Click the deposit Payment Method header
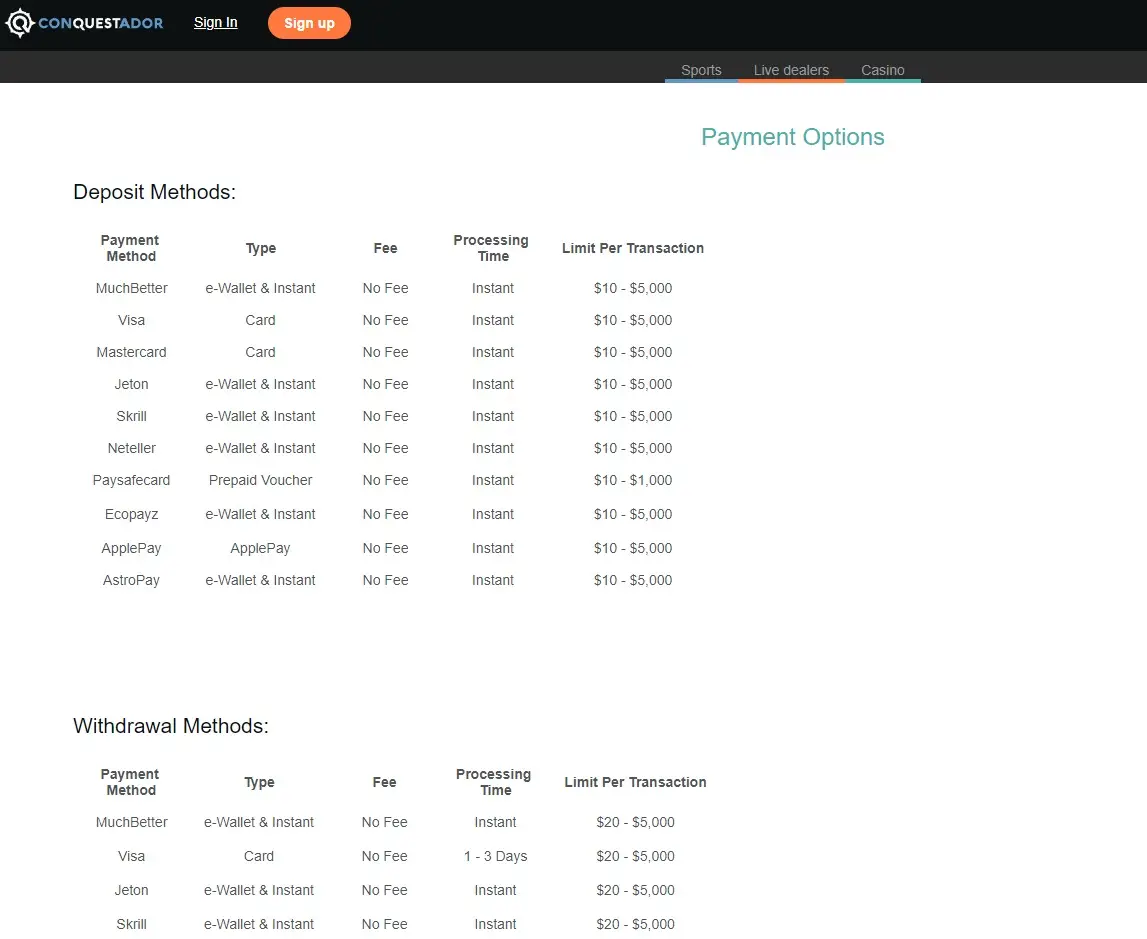 point(130,248)
